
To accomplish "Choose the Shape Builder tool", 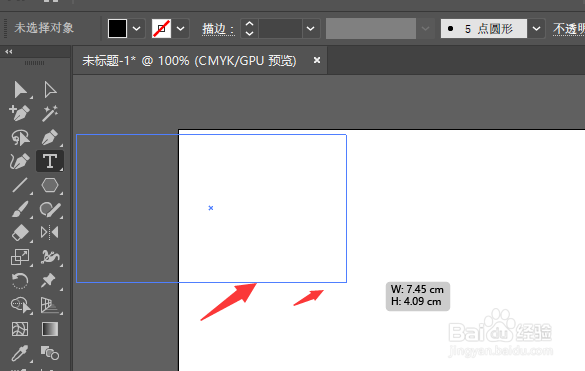I will [21, 305].
